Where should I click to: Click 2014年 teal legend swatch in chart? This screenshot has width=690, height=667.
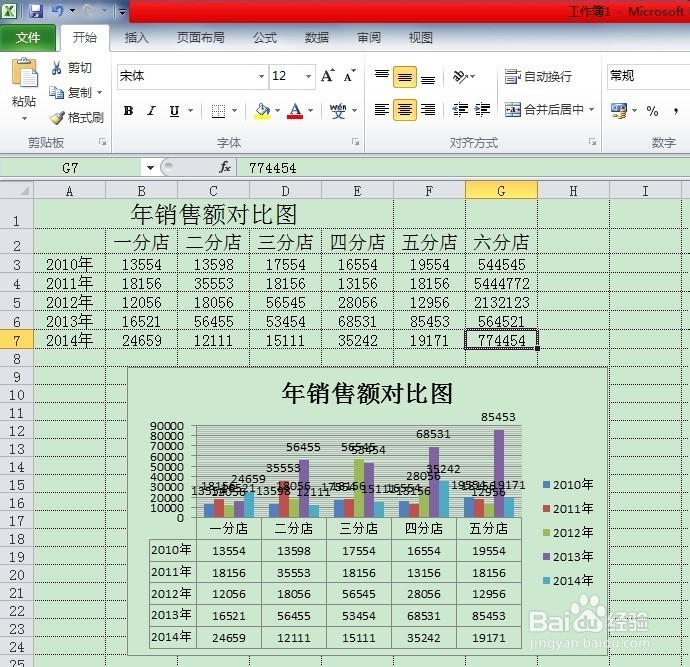[547, 581]
